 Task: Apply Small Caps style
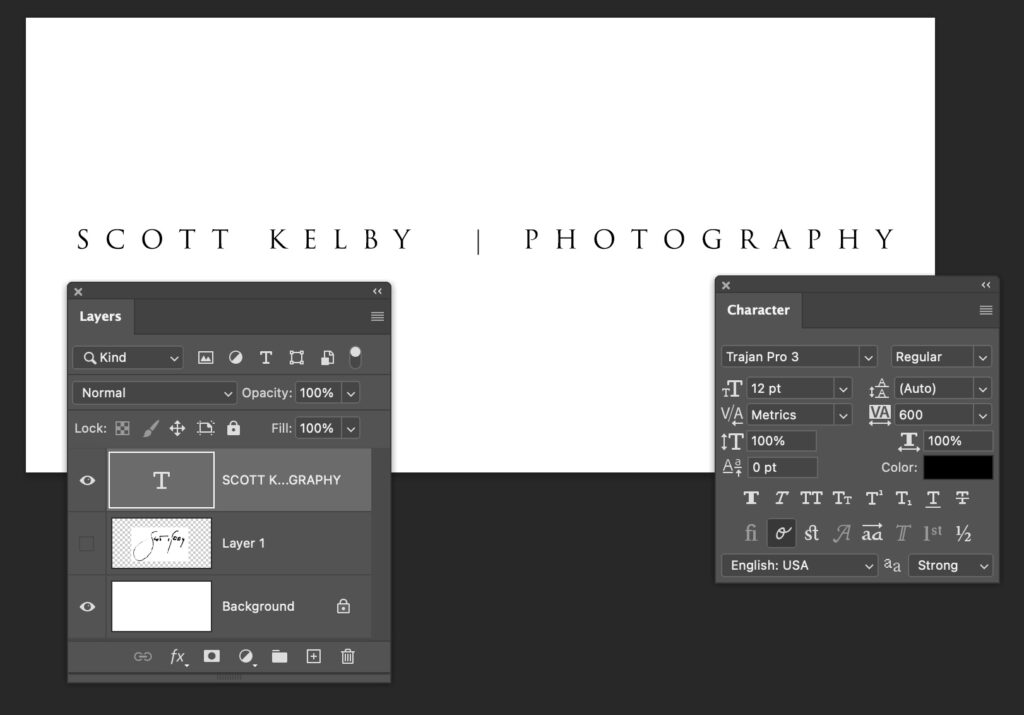tap(842, 498)
